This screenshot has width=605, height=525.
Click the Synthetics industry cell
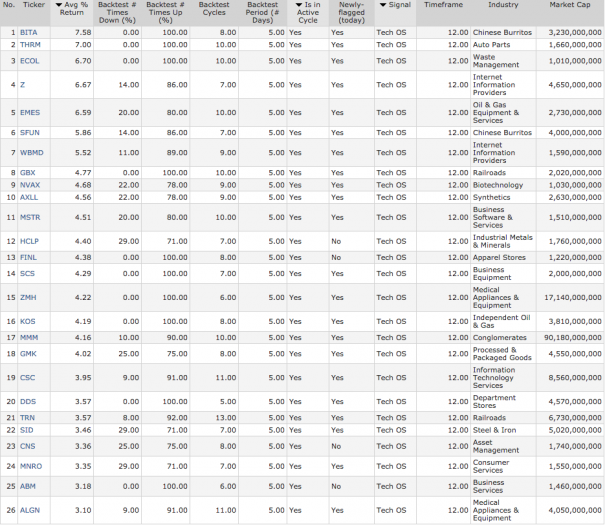click(x=492, y=198)
